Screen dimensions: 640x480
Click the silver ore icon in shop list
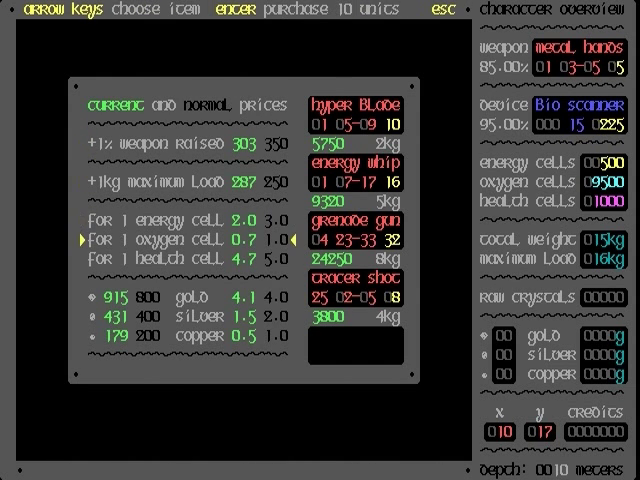pos(93,316)
